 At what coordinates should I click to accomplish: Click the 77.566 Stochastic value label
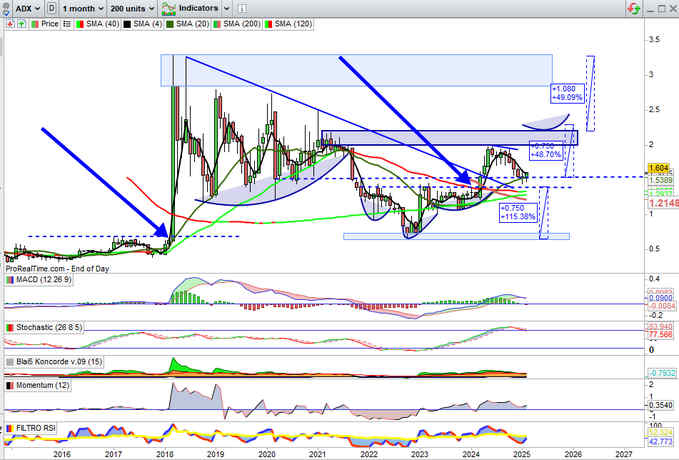(660, 334)
